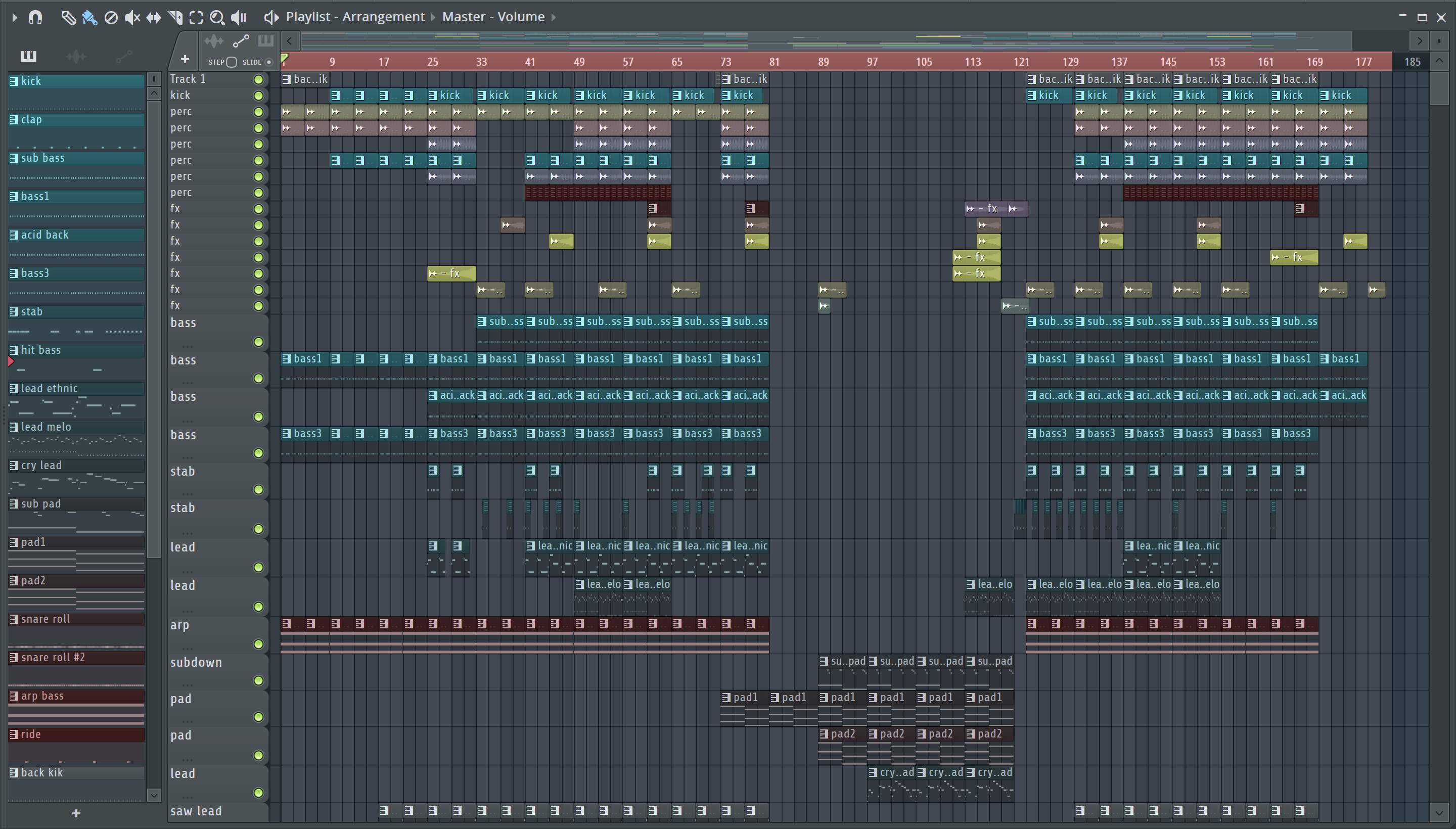Screen dimensions: 1456x829
Task: Focus automation clips in playlist header
Action: 241,40
